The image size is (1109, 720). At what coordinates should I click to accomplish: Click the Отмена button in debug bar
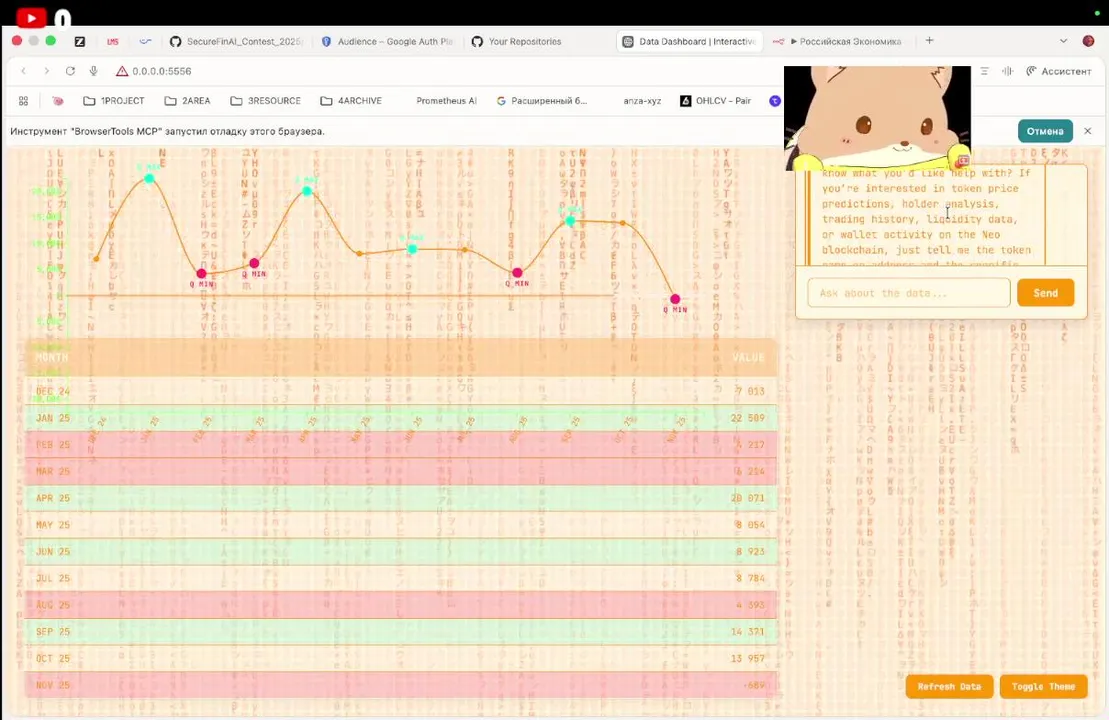[1045, 131]
